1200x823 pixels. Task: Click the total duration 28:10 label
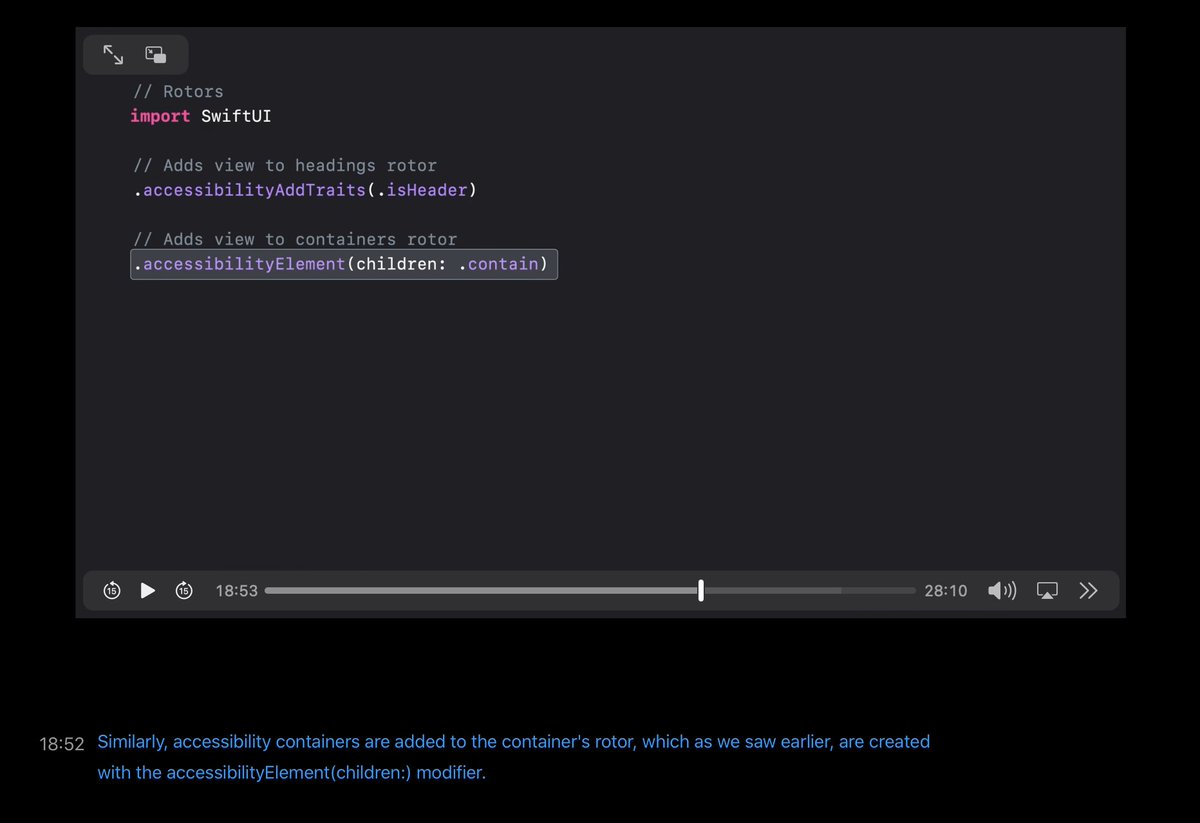tap(945, 591)
